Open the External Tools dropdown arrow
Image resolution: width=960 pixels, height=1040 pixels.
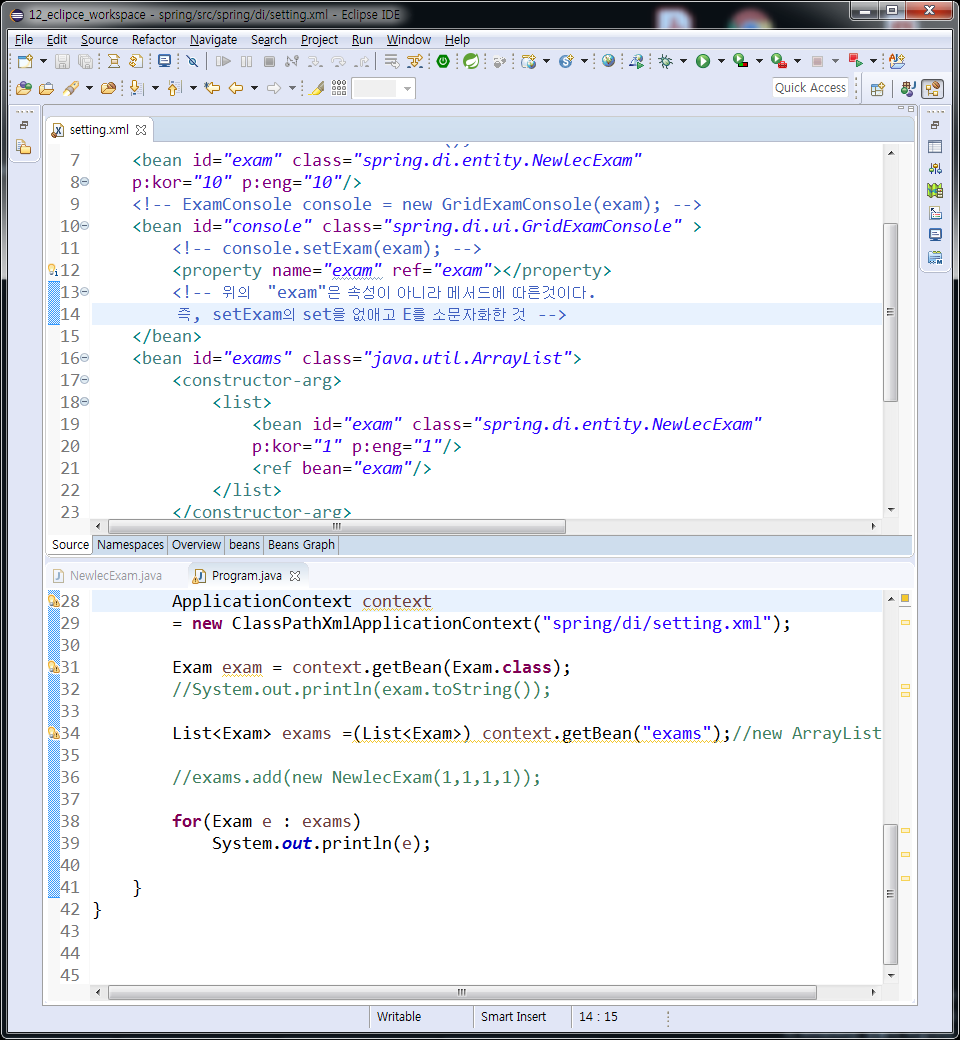(x=797, y=62)
